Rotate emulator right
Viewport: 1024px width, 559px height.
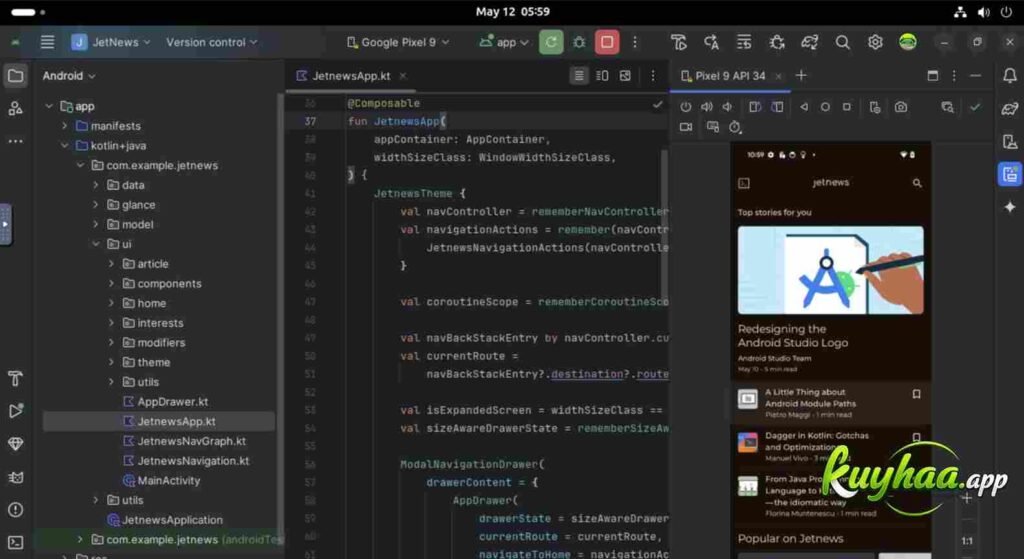click(777, 107)
